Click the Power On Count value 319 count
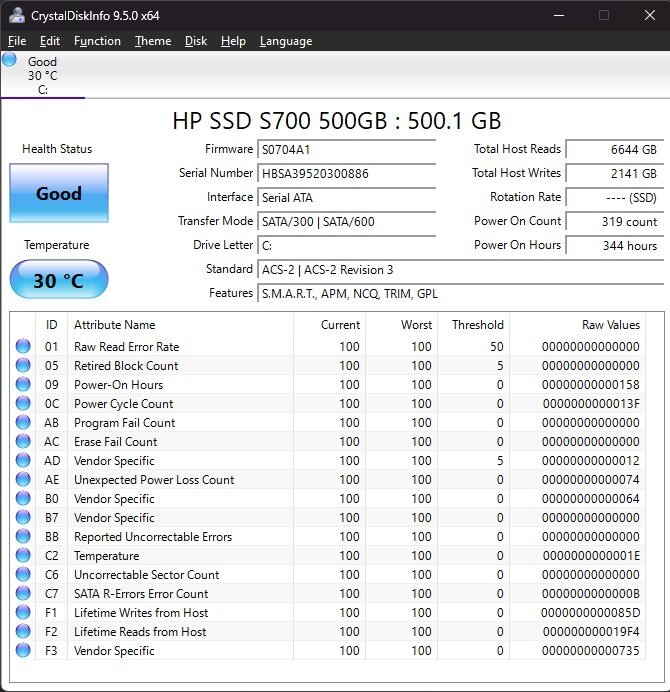 click(615, 221)
